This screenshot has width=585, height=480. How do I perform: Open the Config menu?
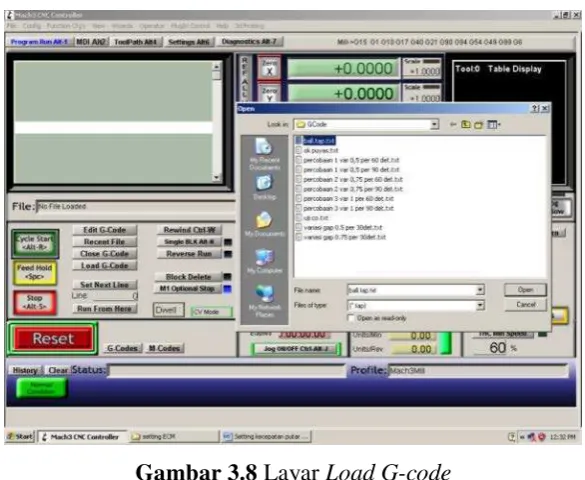click(32, 26)
